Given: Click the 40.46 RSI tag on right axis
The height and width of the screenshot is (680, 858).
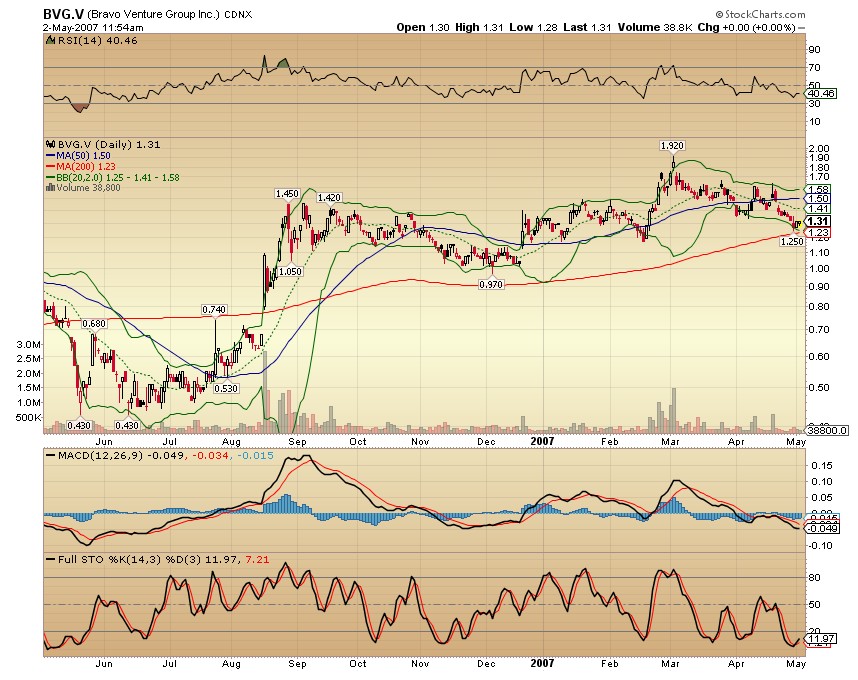Looking at the screenshot, I should click(x=822, y=94).
